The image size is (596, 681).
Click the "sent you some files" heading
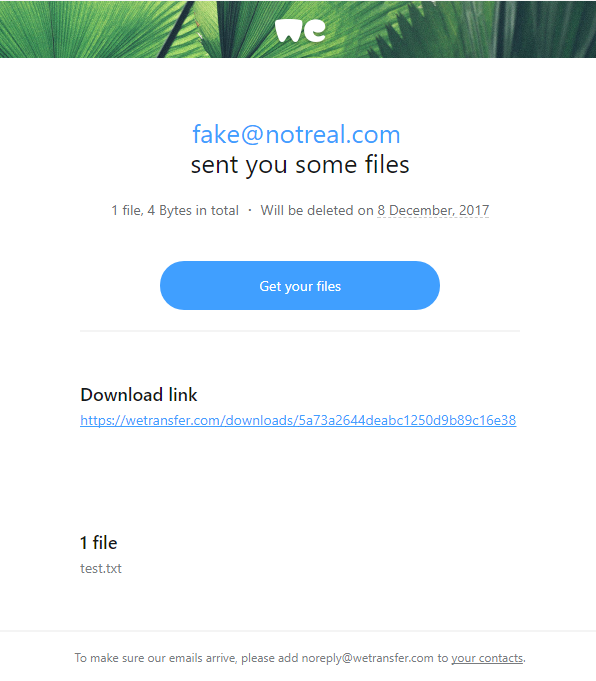tap(300, 165)
